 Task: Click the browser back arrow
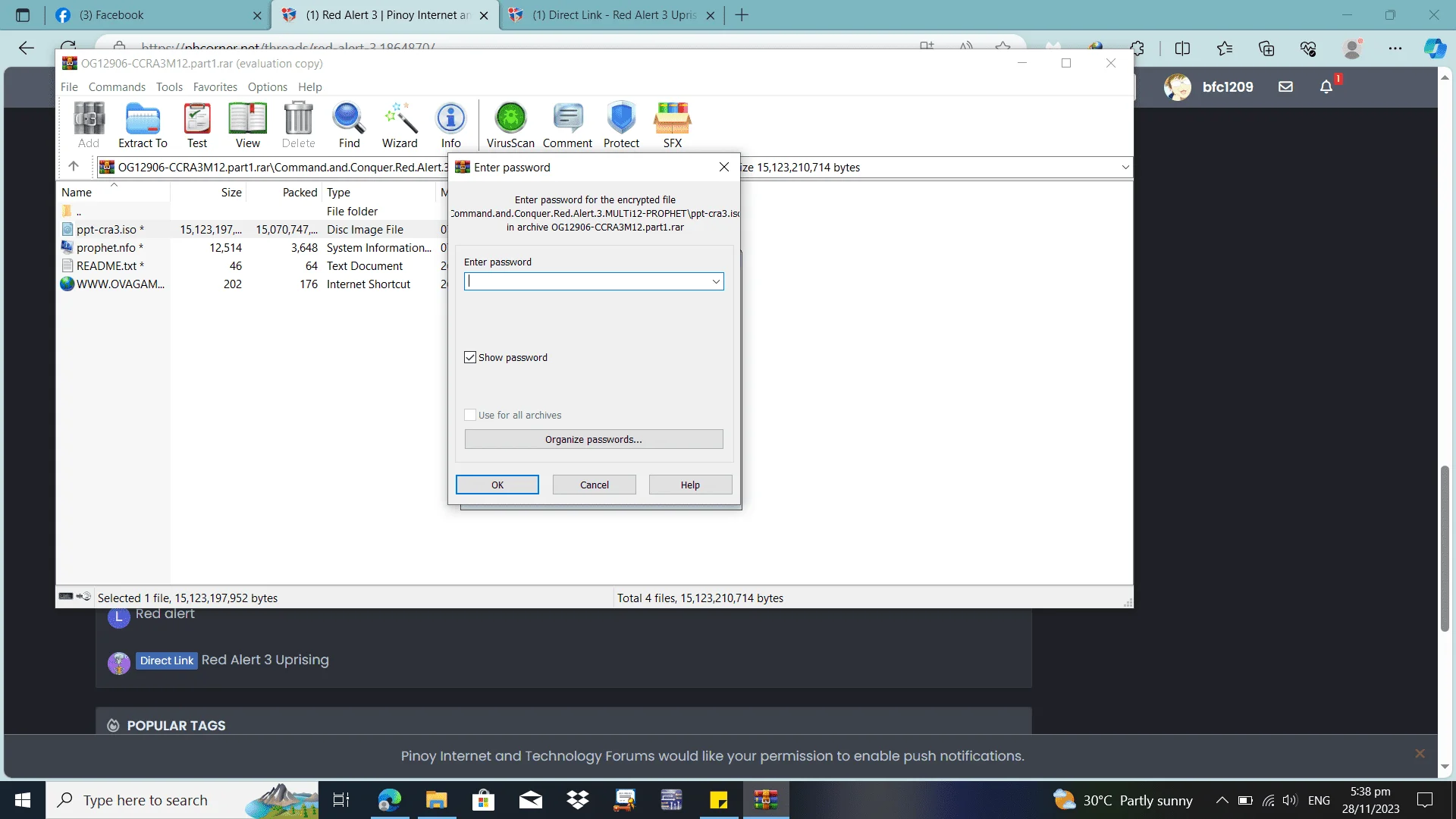(x=27, y=49)
